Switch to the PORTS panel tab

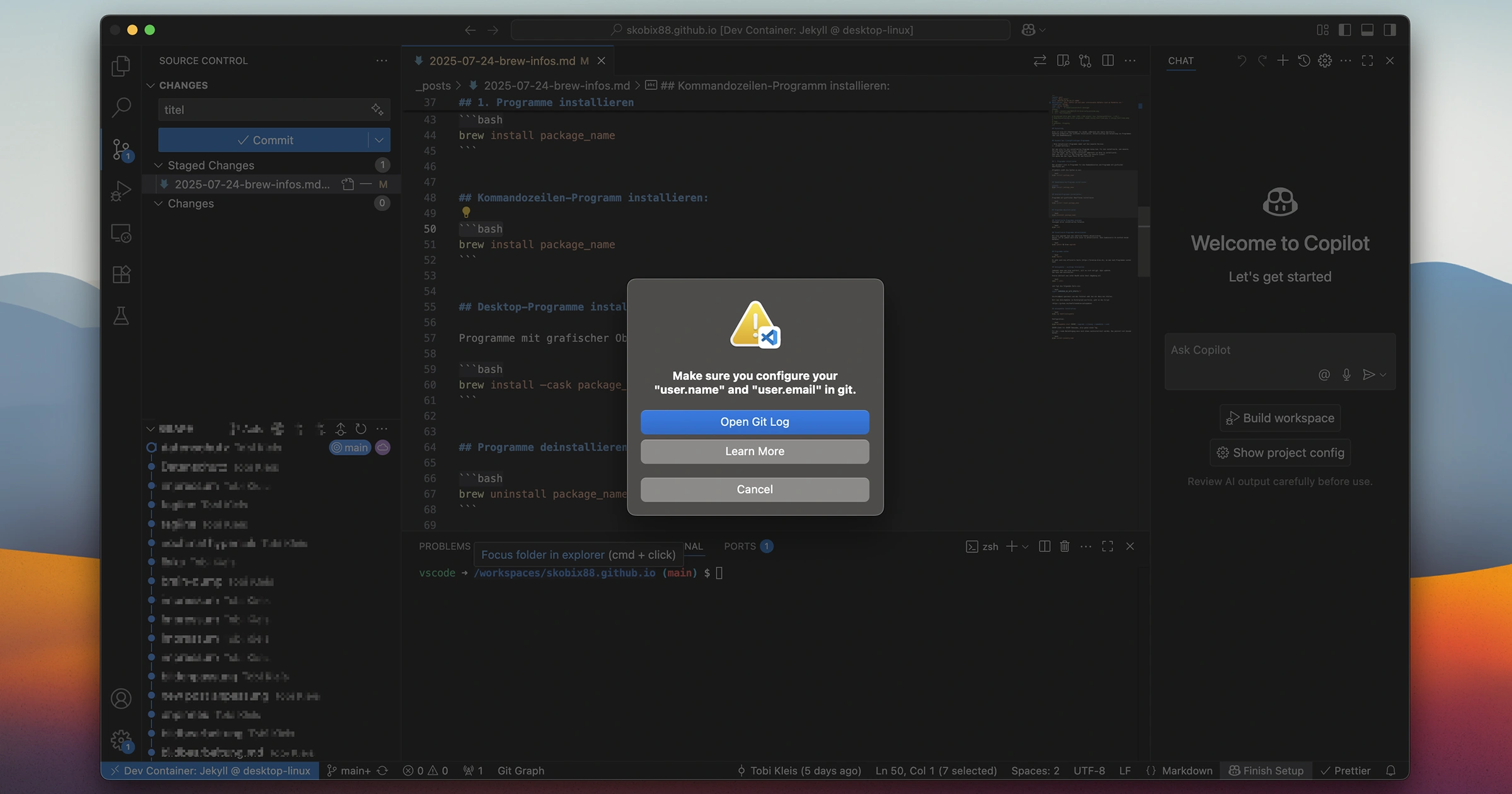(740, 546)
